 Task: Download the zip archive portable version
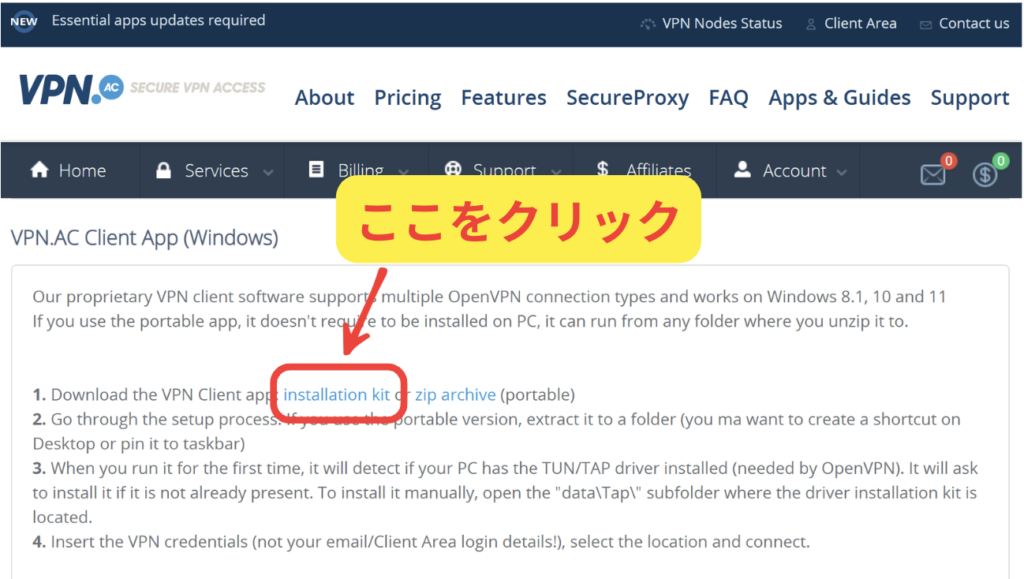point(455,395)
